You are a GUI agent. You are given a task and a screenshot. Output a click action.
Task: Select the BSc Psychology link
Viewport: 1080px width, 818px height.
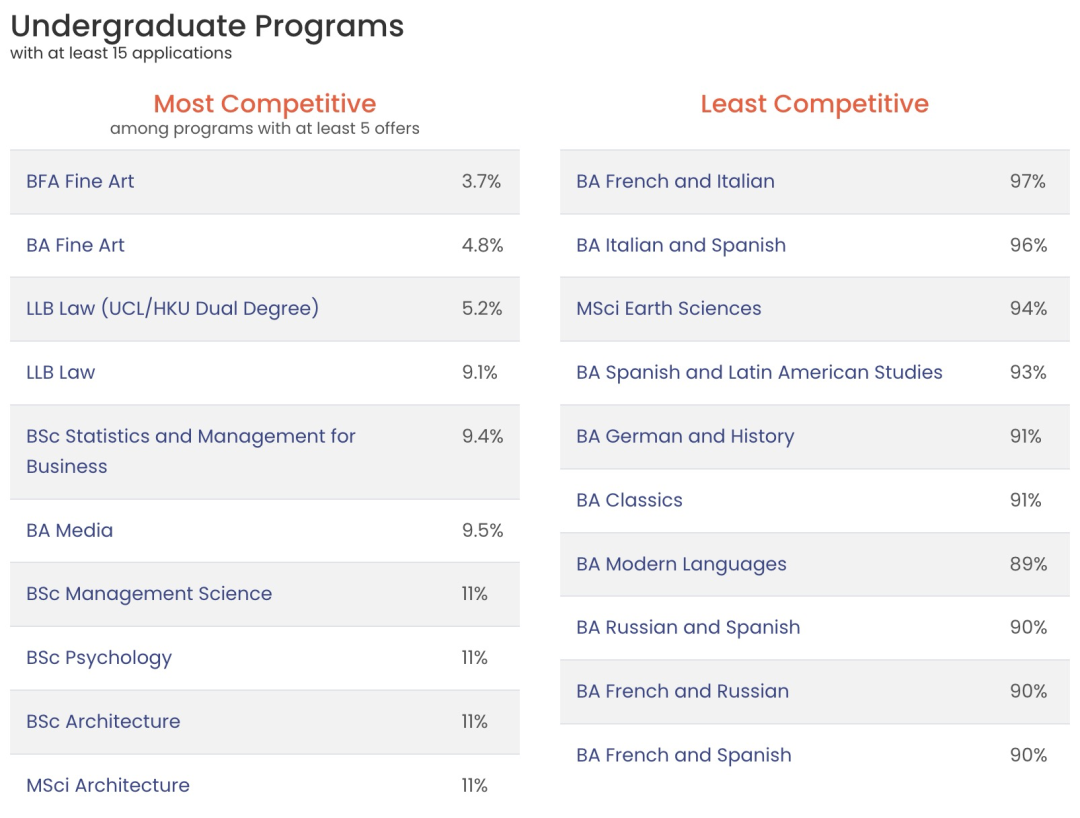pyautogui.click(x=99, y=658)
